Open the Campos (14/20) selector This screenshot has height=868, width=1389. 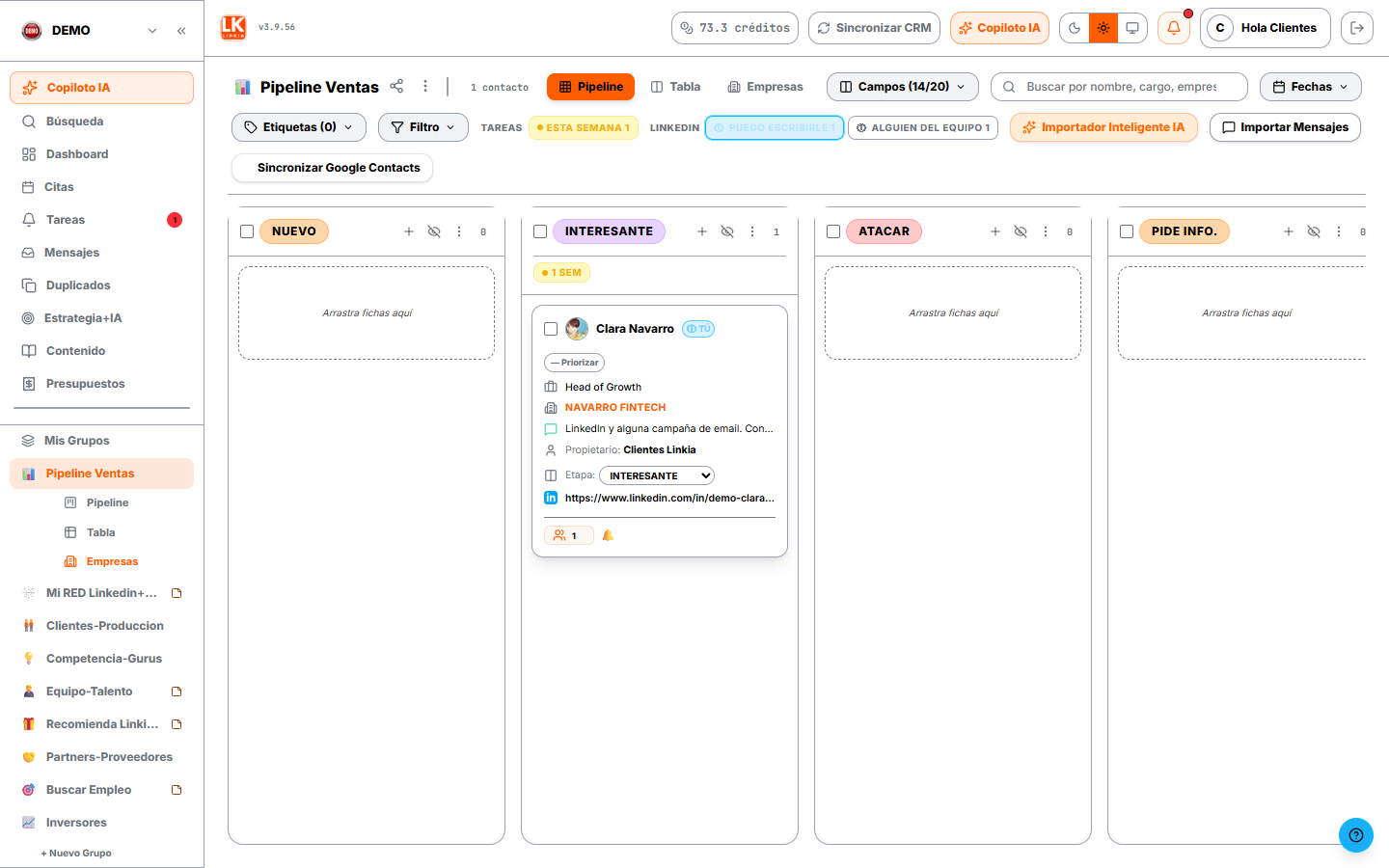pos(903,87)
